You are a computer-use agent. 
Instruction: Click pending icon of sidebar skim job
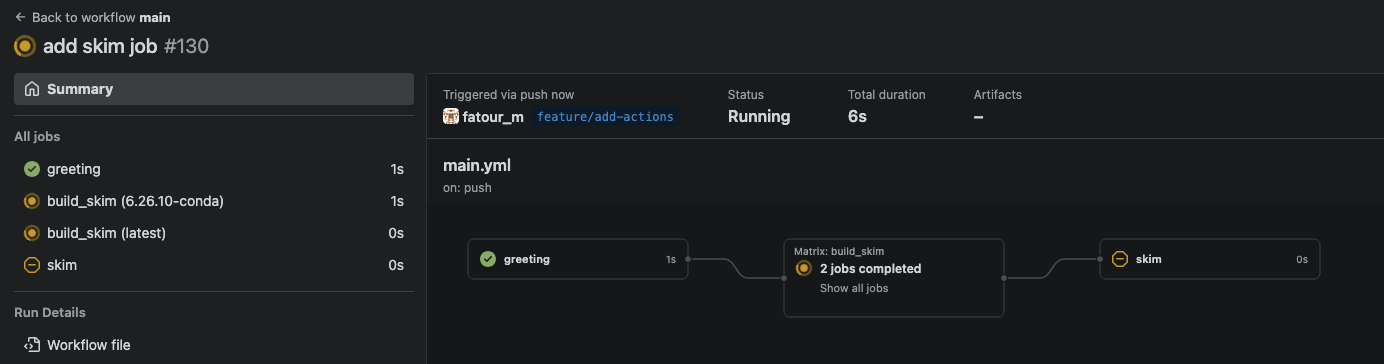click(x=32, y=265)
